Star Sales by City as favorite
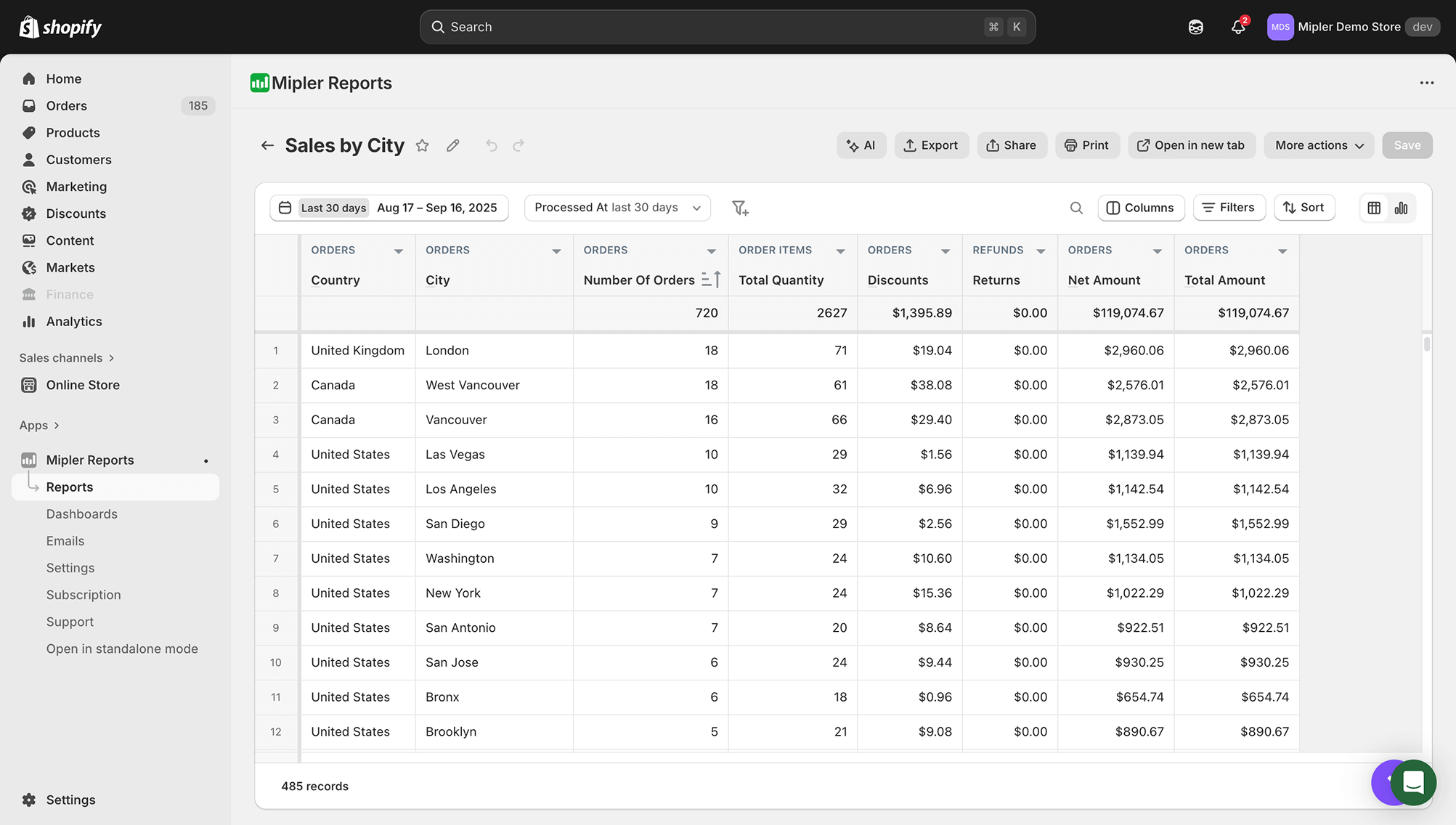Image resolution: width=1456 pixels, height=825 pixels. (422, 145)
